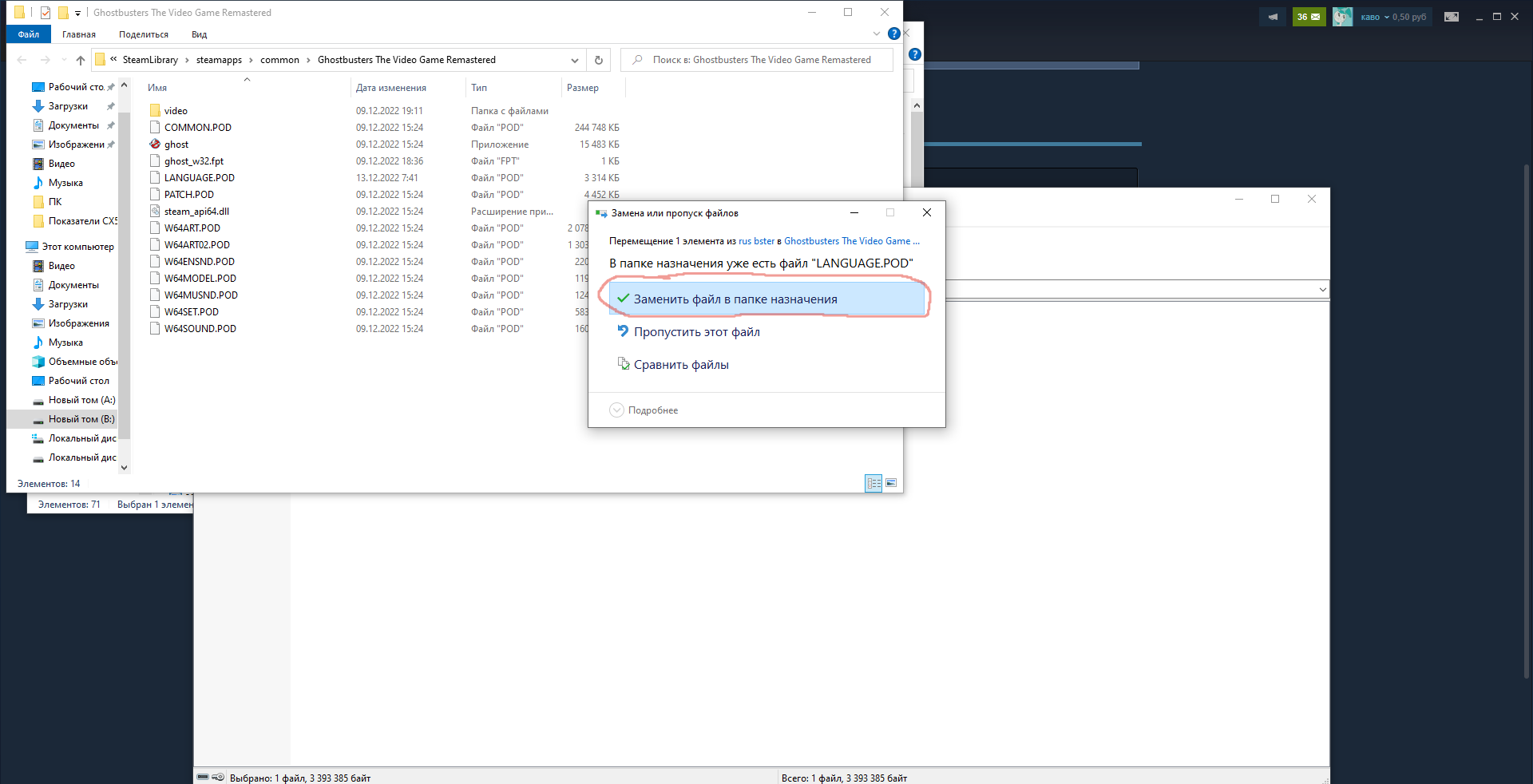Screen dimensions: 1533x784
Task: Switch Steam to Big Picture mode icon
Action: tap(1452, 17)
